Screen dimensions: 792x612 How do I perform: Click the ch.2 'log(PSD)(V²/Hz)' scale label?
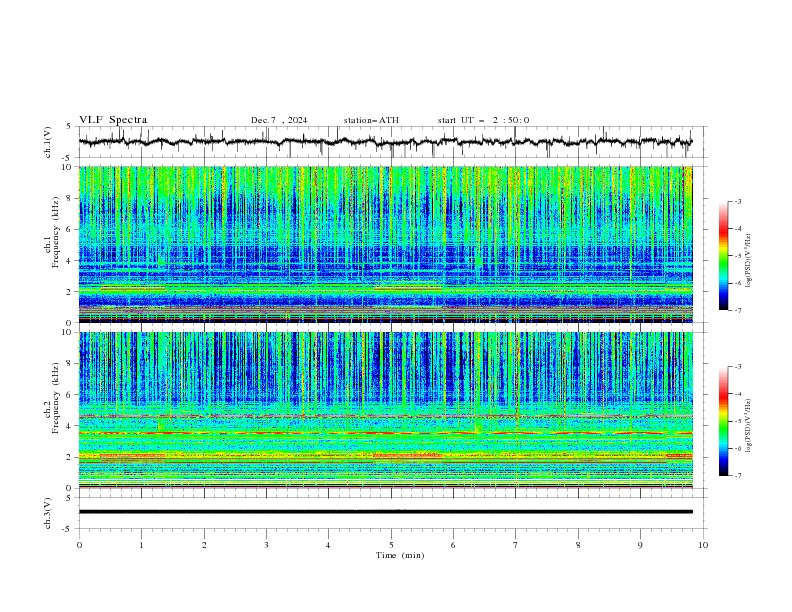click(x=748, y=426)
